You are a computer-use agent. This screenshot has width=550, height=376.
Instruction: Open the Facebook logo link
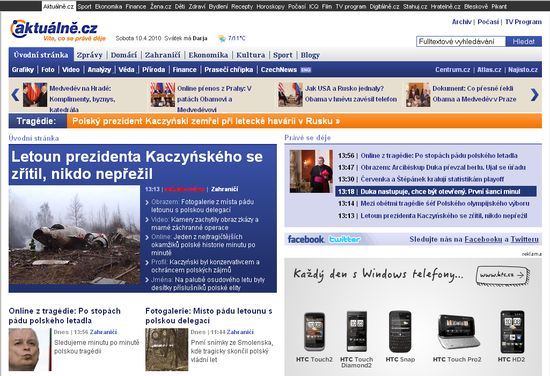[x=306, y=240]
